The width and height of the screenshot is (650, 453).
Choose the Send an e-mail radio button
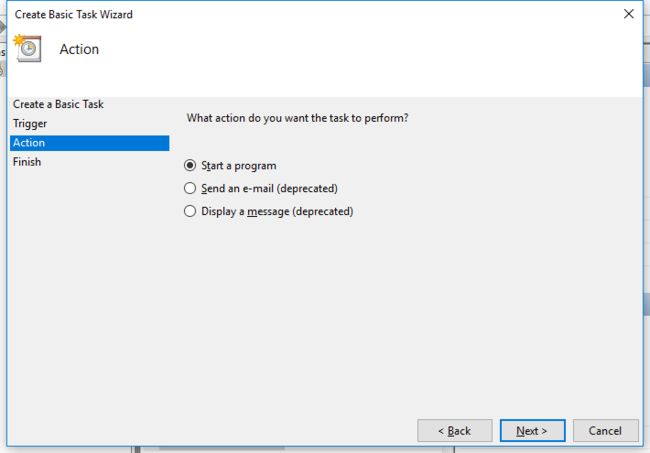click(190, 188)
